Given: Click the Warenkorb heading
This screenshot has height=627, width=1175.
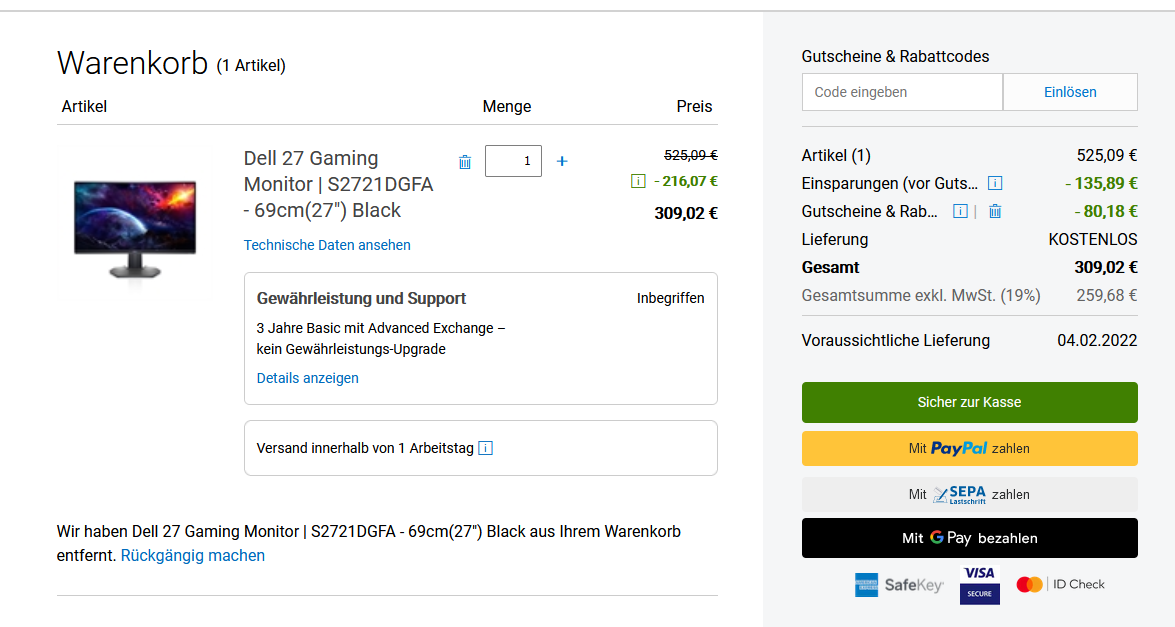Looking at the screenshot, I should tap(133, 63).
